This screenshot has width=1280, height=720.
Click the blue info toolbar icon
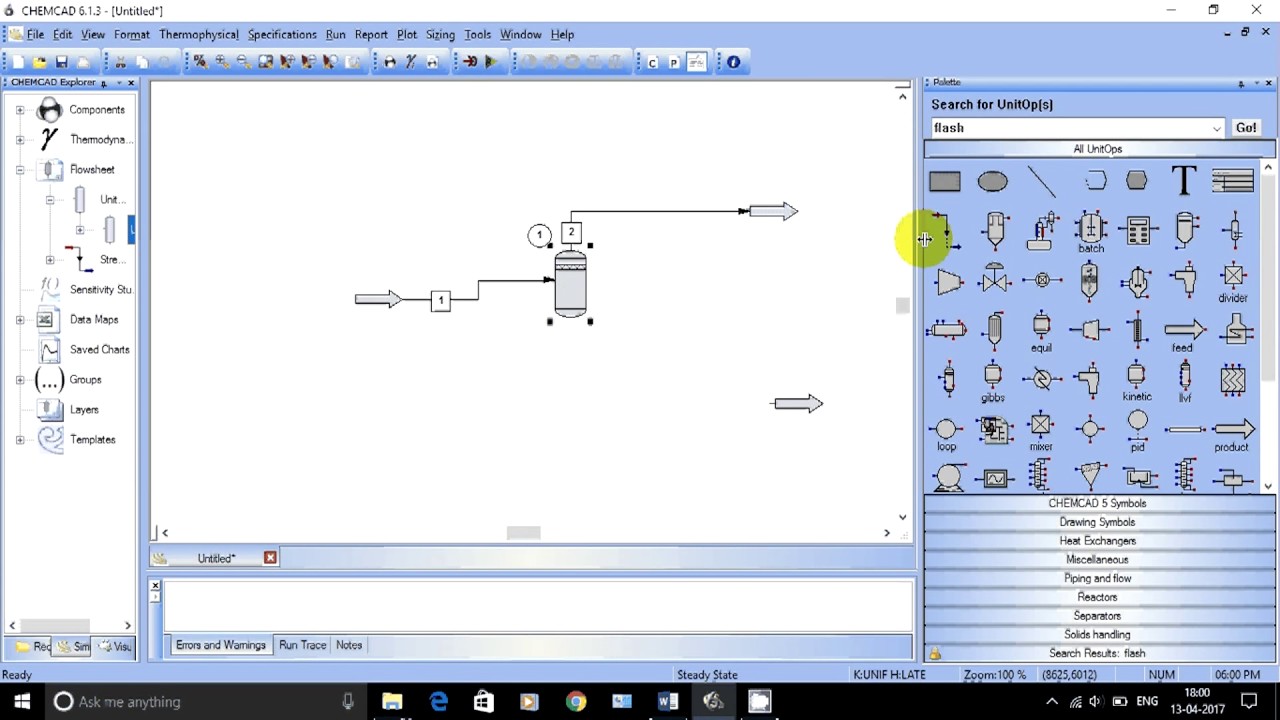click(x=733, y=62)
